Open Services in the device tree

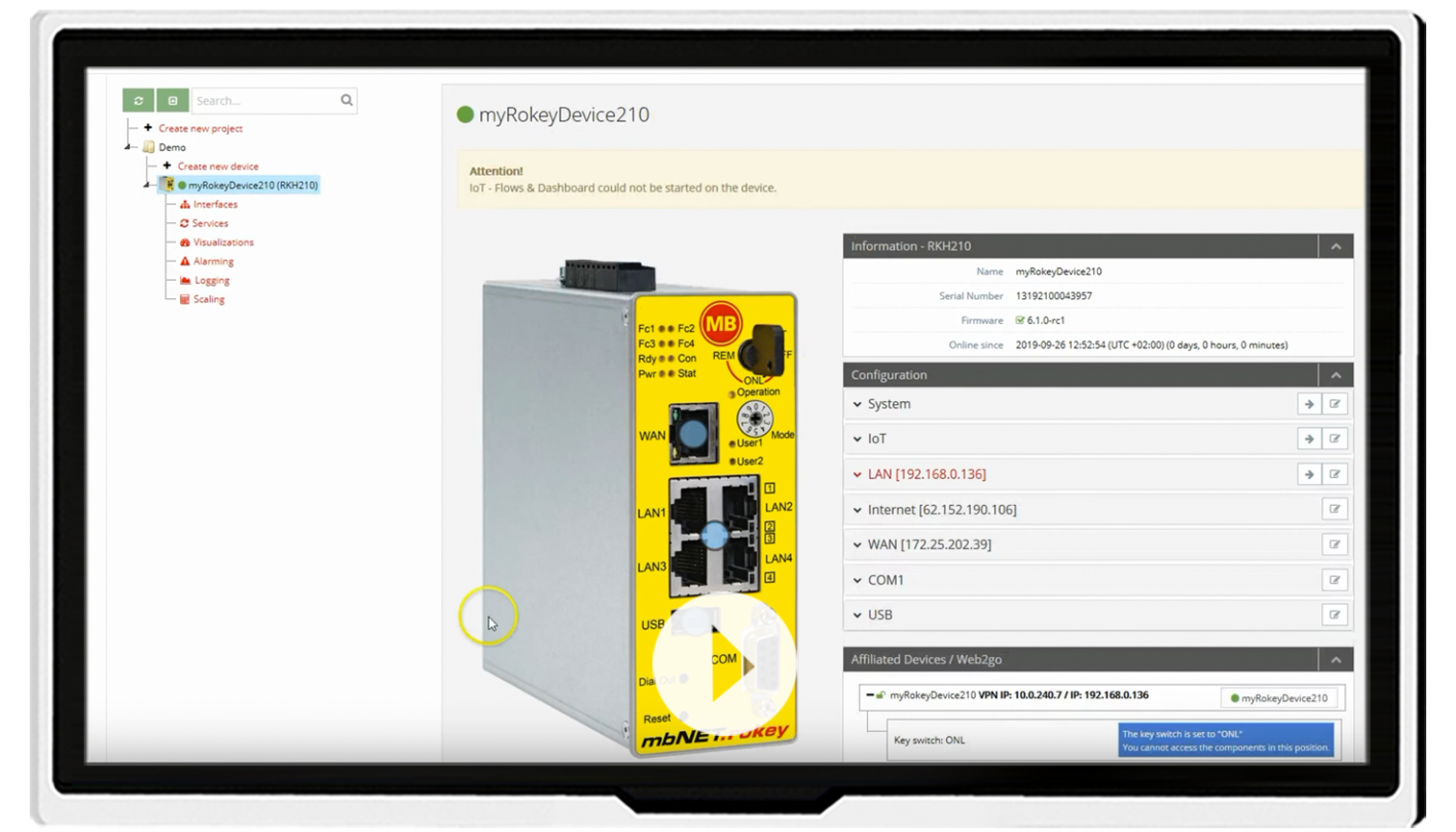(x=211, y=223)
